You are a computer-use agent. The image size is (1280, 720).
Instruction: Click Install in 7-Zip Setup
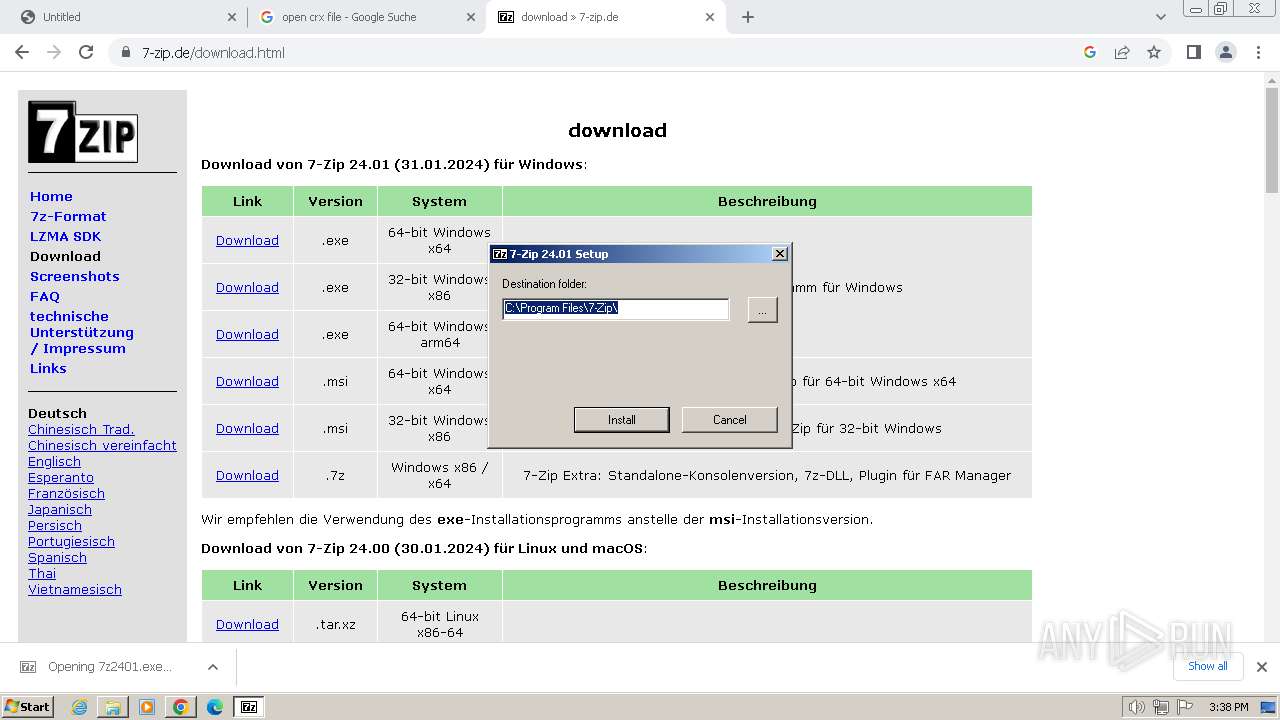click(621, 420)
